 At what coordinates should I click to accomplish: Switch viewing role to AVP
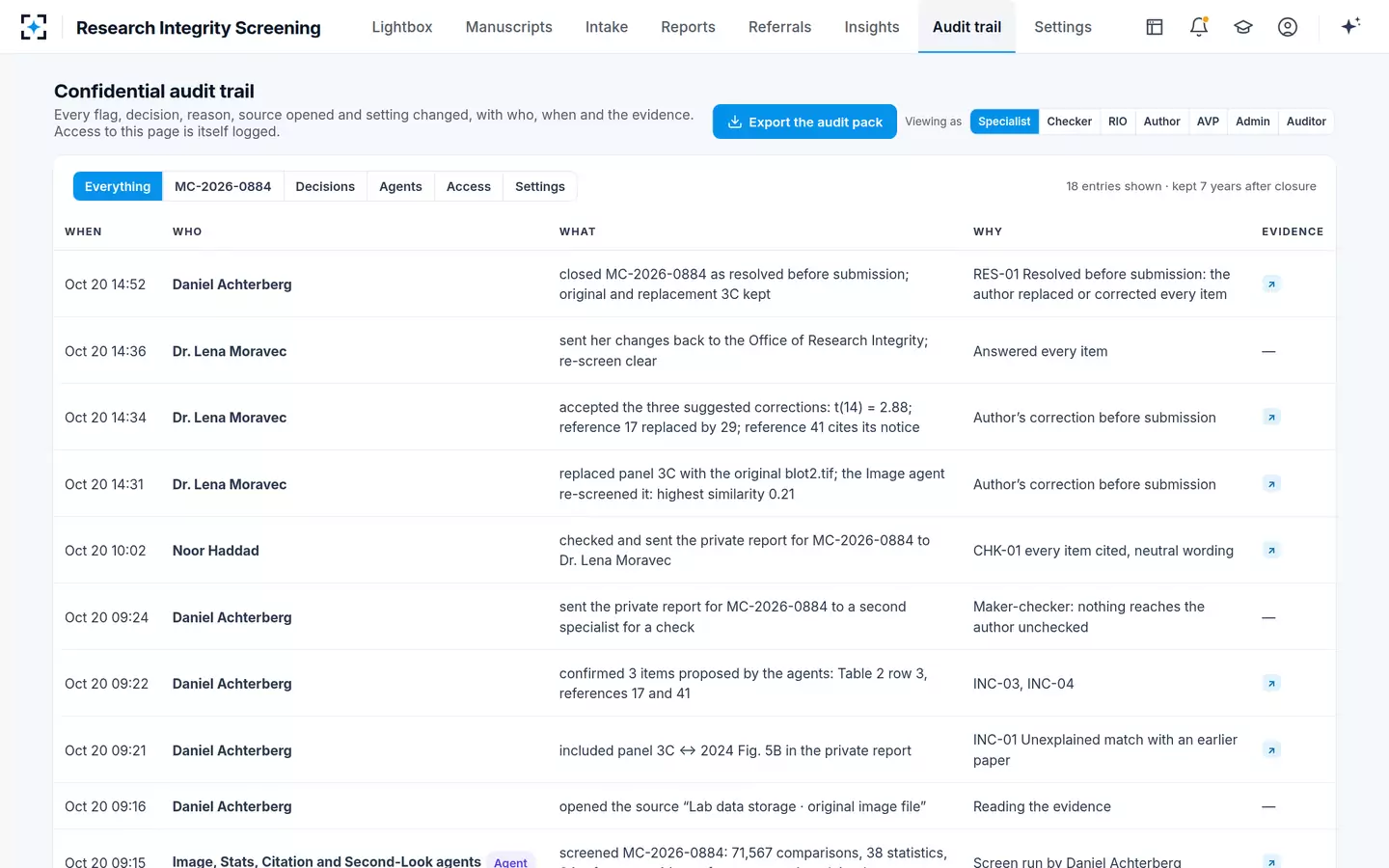pyautogui.click(x=1208, y=122)
